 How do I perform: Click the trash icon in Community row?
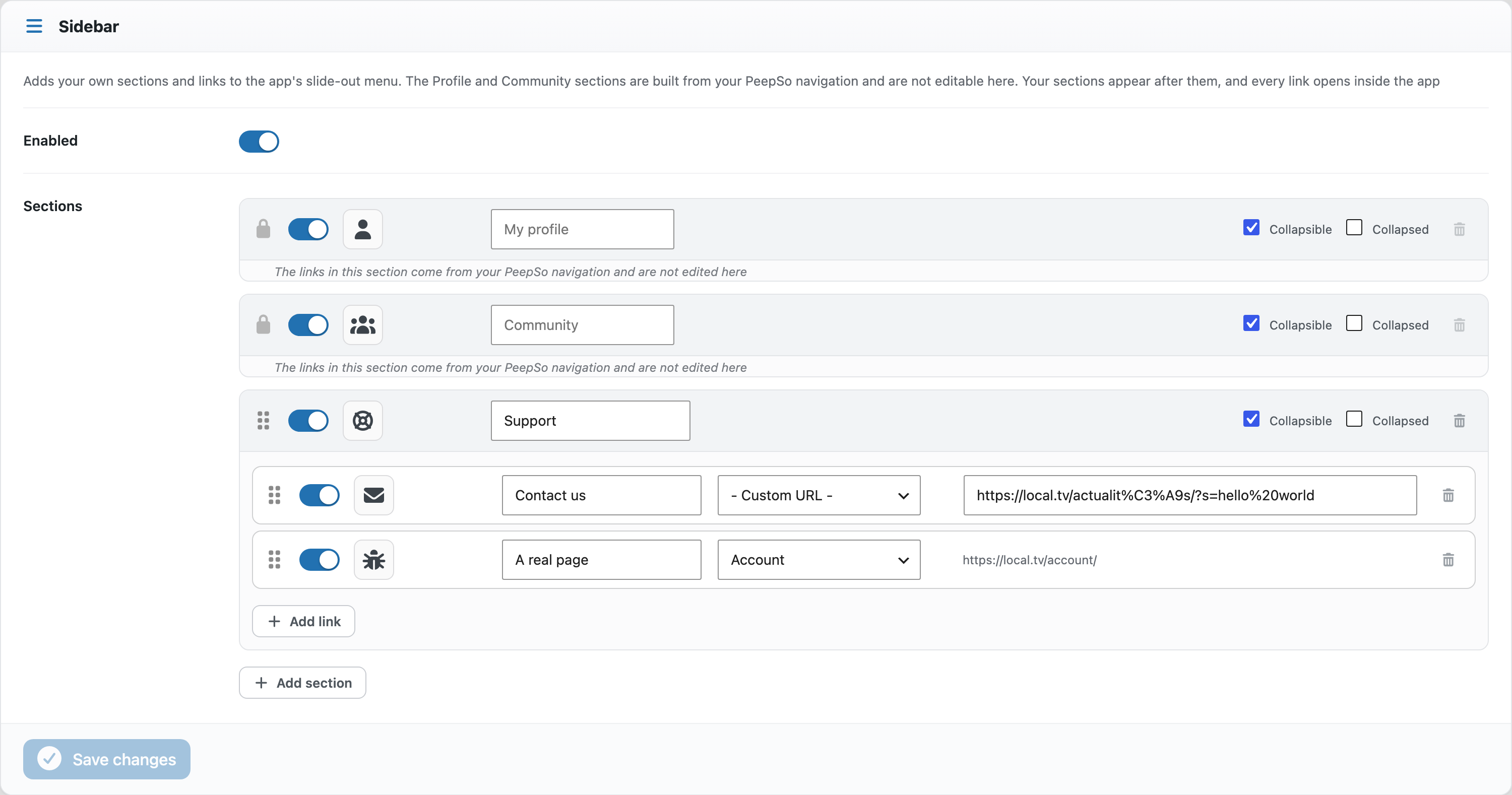coord(1459,324)
